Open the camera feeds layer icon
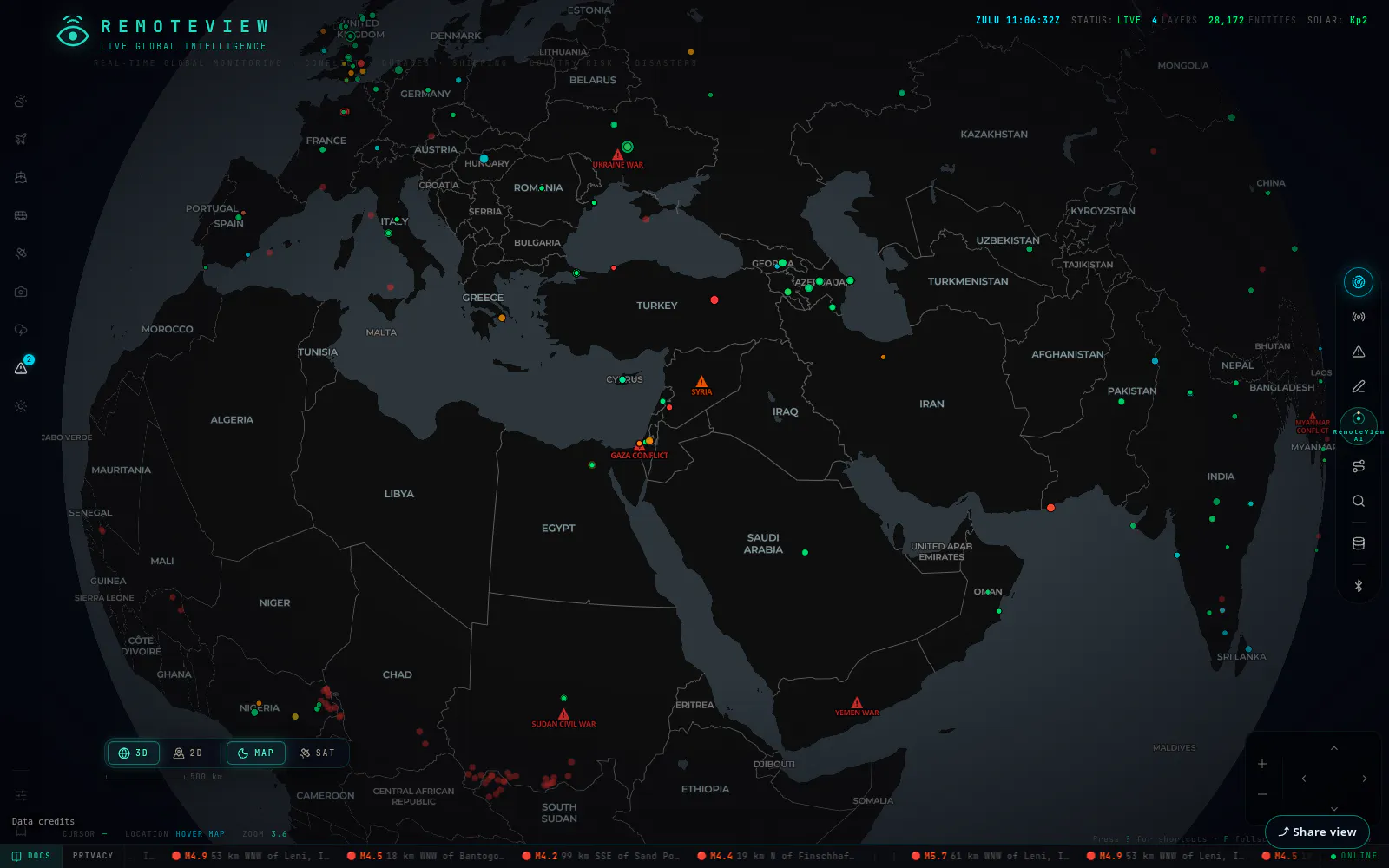The width and height of the screenshot is (1389, 868). tap(21, 292)
